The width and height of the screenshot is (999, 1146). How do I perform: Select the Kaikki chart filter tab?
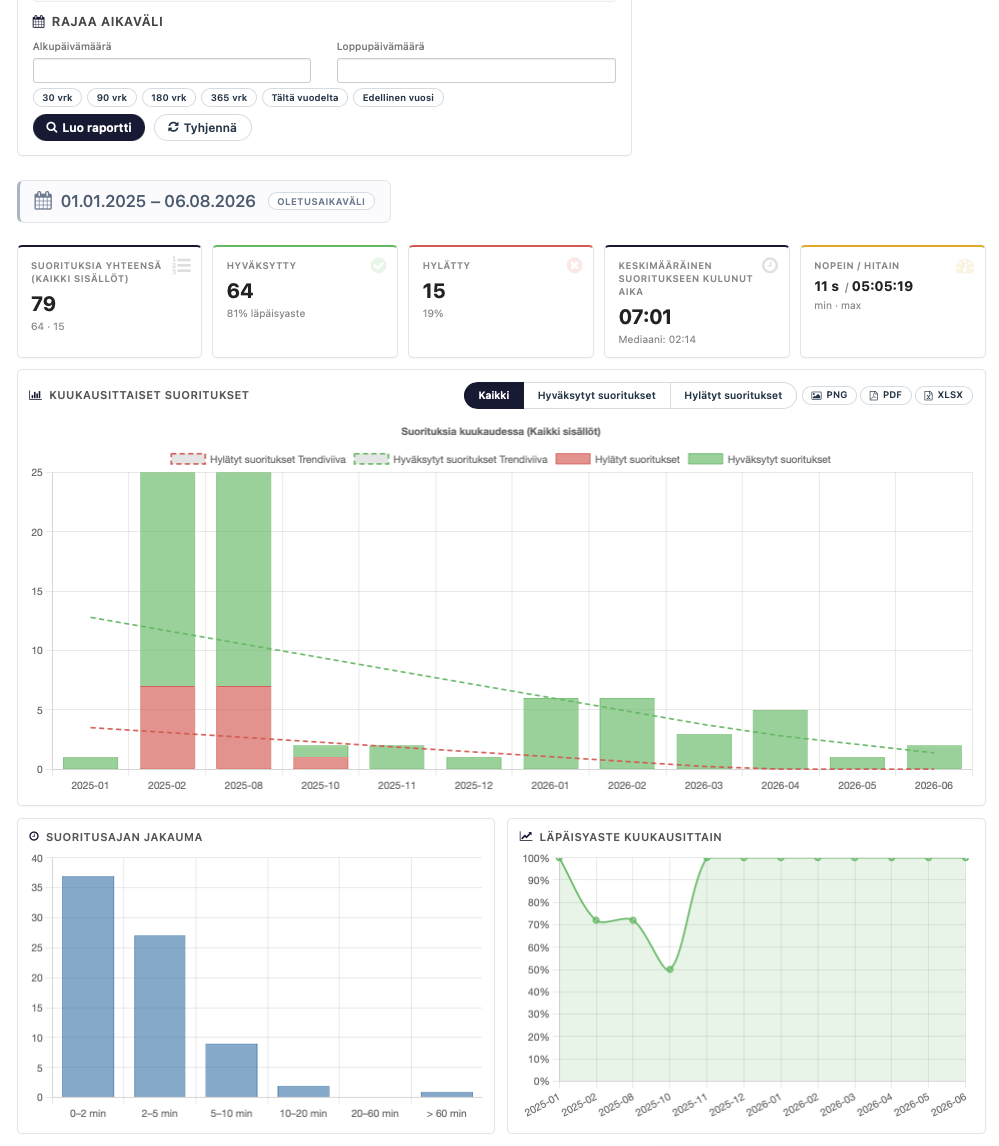(x=494, y=395)
